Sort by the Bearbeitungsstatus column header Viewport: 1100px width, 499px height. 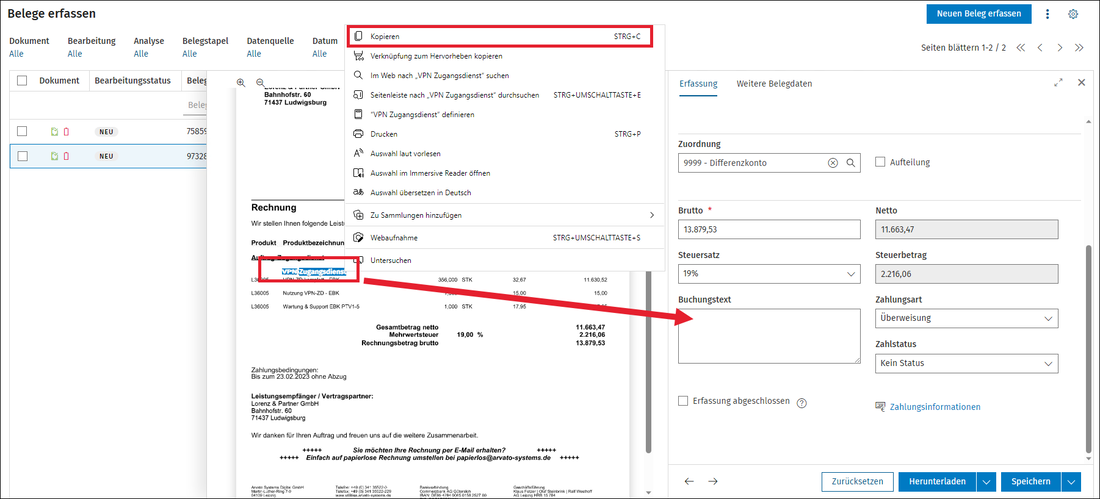click(133, 81)
